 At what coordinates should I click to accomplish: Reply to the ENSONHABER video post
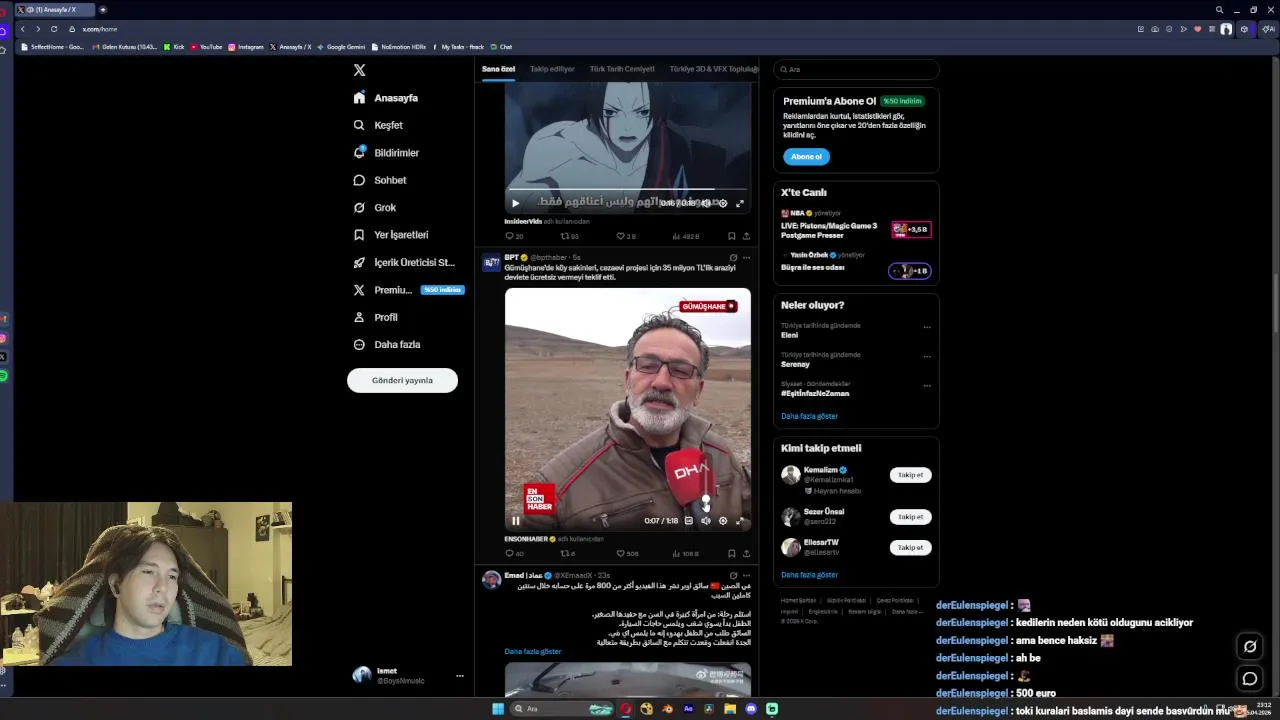click(x=514, y=553)
